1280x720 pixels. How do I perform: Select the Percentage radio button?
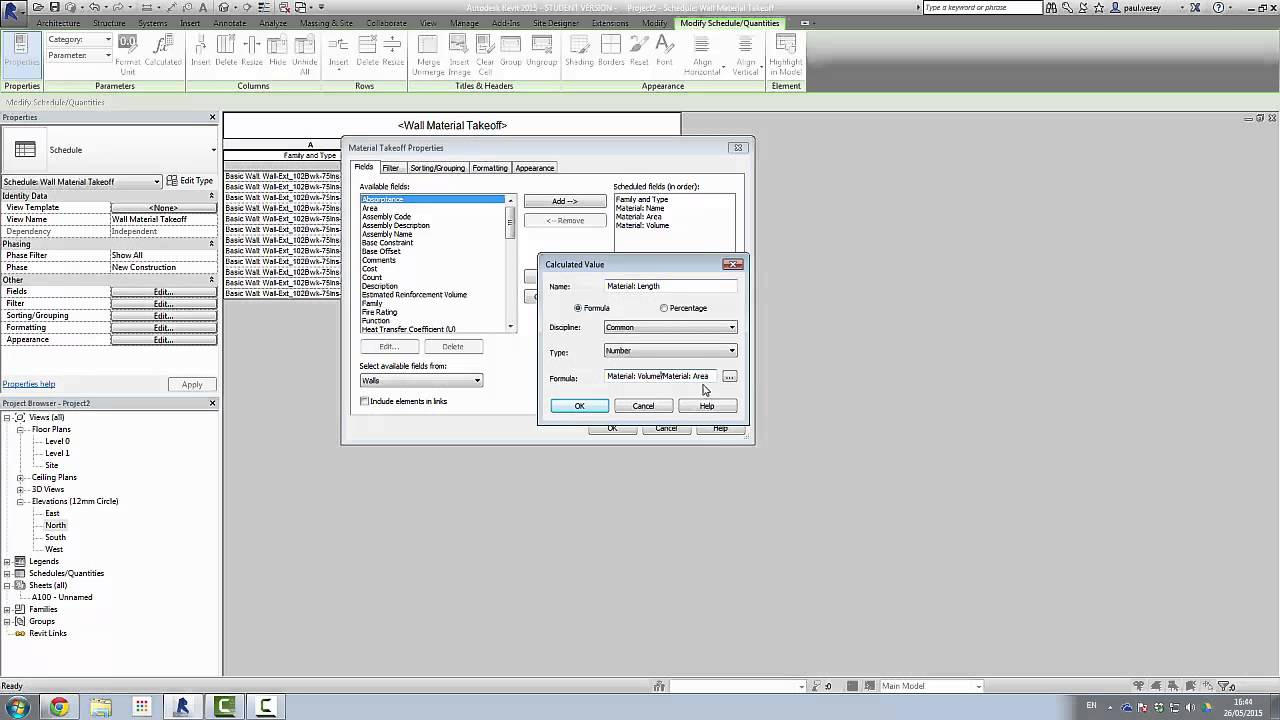[x=664, y=308]
